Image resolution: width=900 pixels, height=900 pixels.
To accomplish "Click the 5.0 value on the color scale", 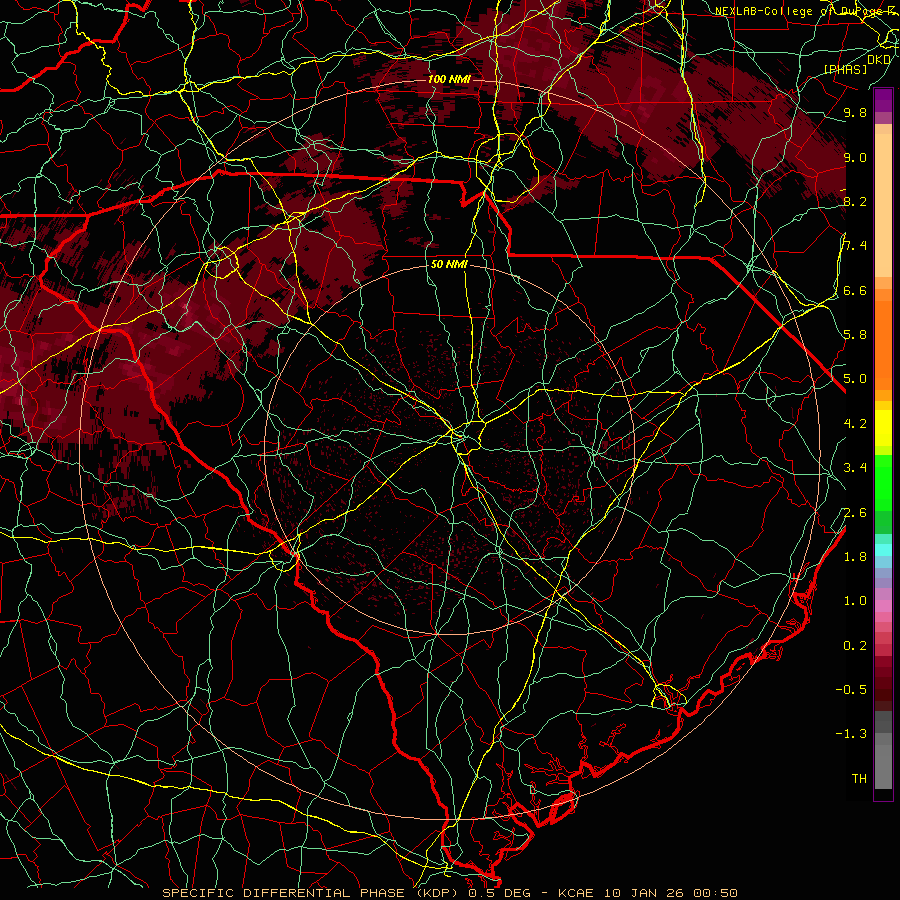I will point(855,379).
